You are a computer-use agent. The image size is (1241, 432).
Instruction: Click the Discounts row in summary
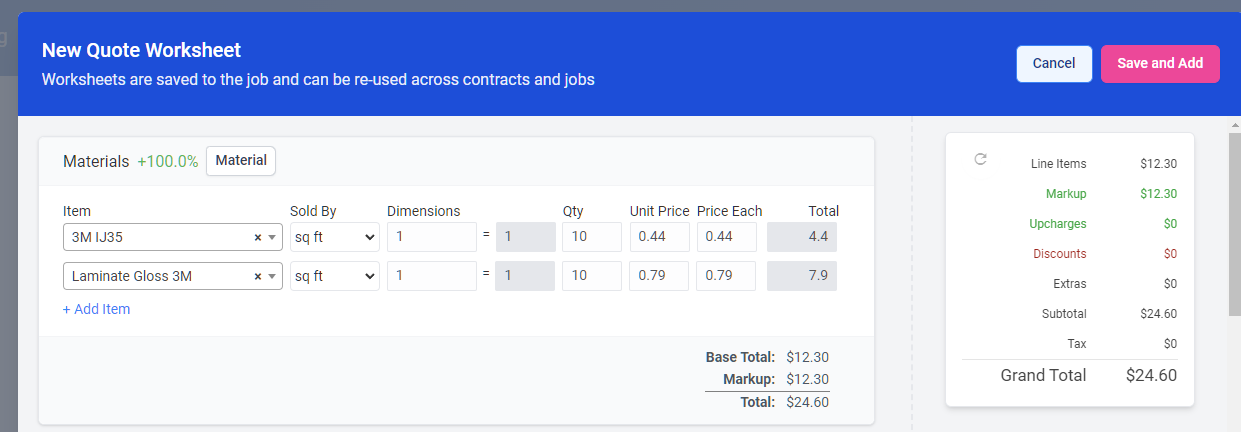pos(1069,254)
